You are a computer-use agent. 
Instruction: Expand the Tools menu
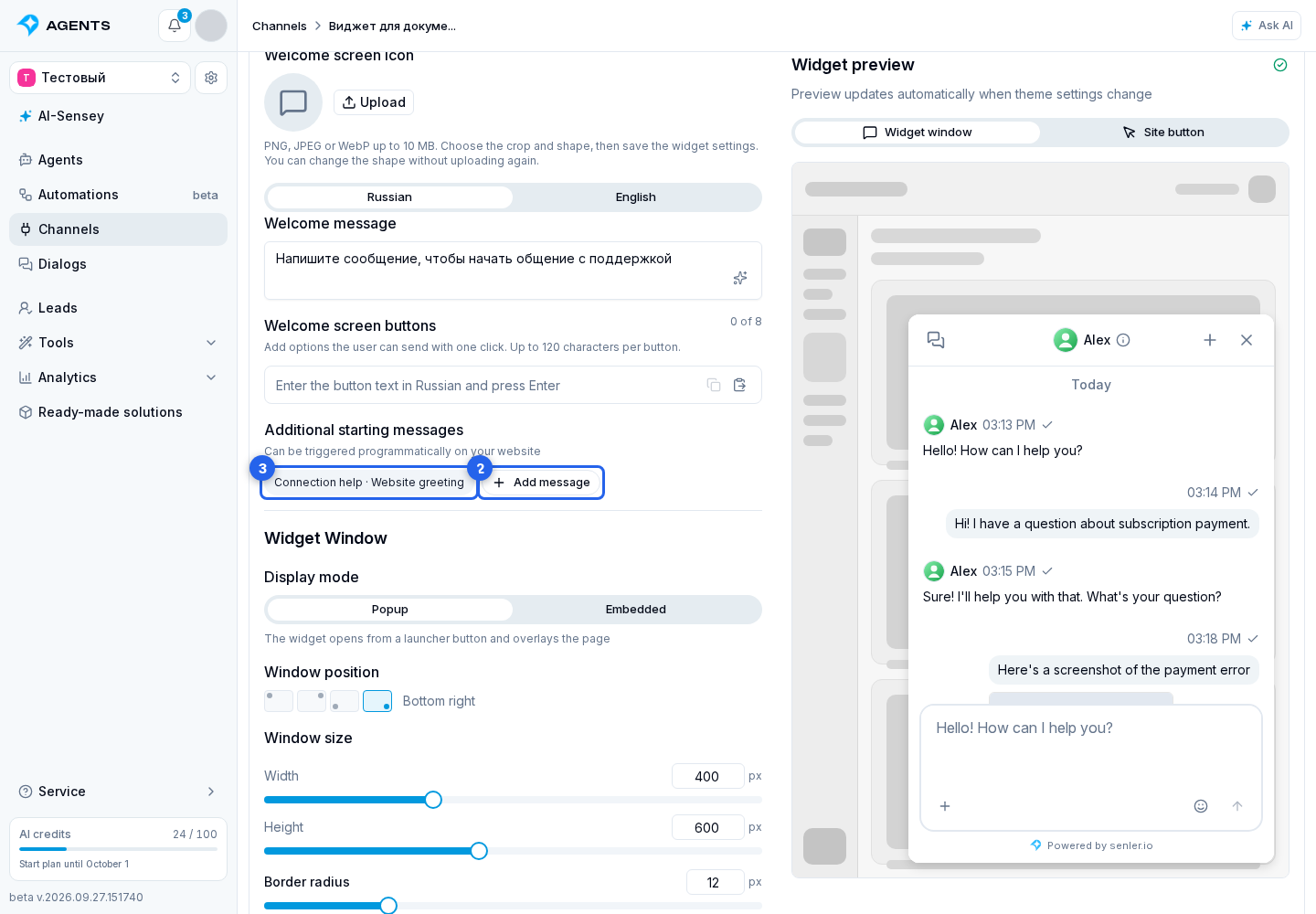tap(118, 343)
